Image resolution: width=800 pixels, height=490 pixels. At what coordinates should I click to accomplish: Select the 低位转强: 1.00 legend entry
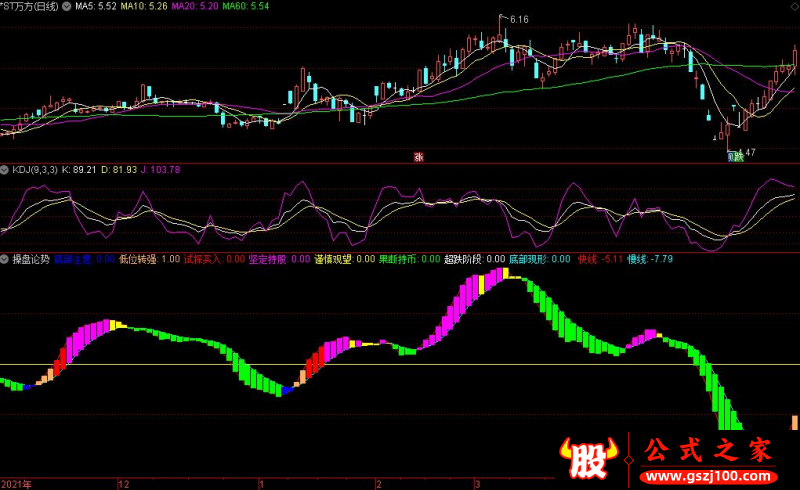pyautogui.click(x=149, y=259)
